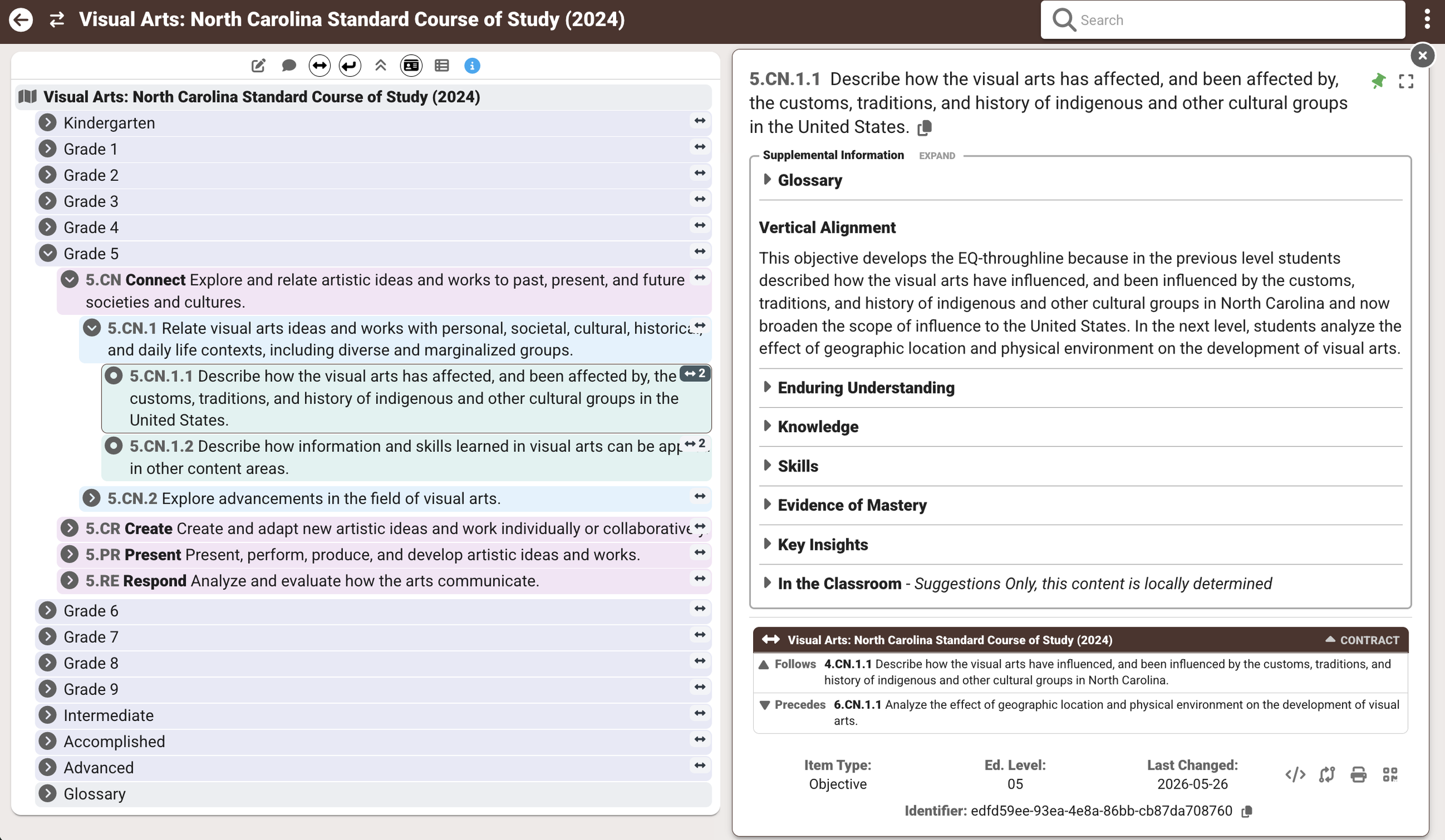Switch to table view icon
This screenshot has height=840, width=1445.
pyautogui.click(x=442, y=66)
